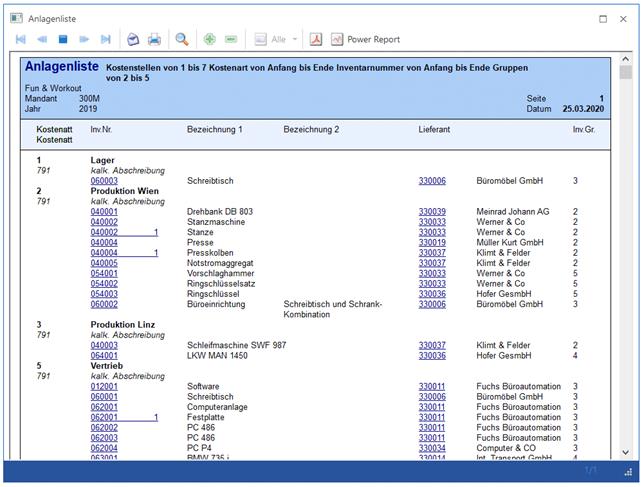Open inventory number 060003 link

pyautogui.click(x=104, y=181)
